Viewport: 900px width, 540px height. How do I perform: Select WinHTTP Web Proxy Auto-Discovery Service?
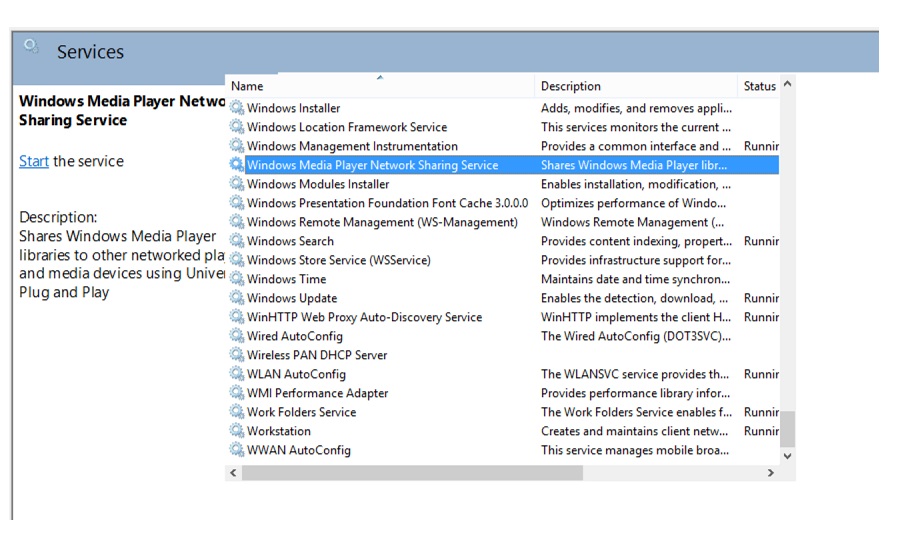pyautogui.click(x=364, y=317)
